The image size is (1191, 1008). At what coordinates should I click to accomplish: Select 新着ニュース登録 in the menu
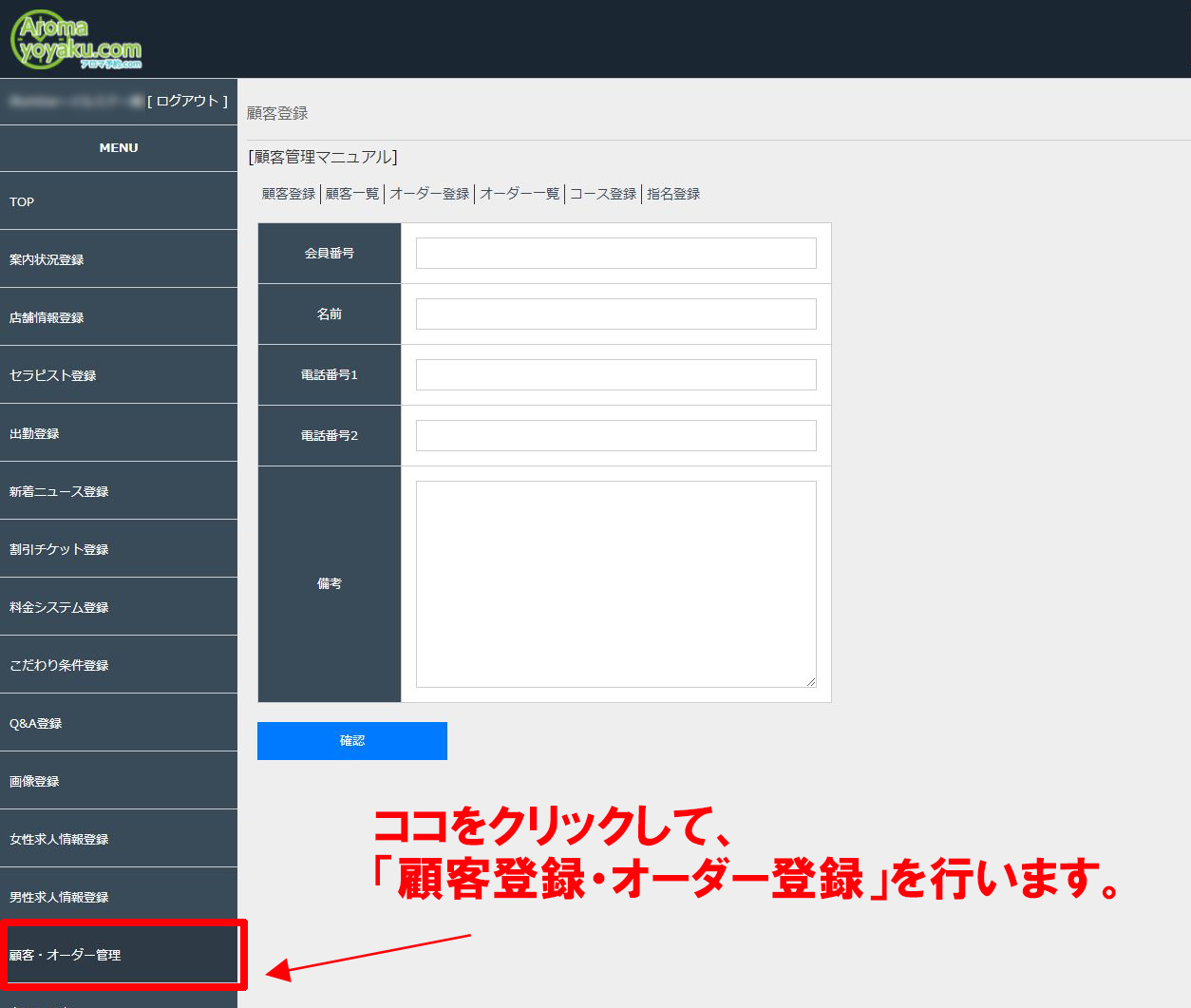click(x=59, y=491)
